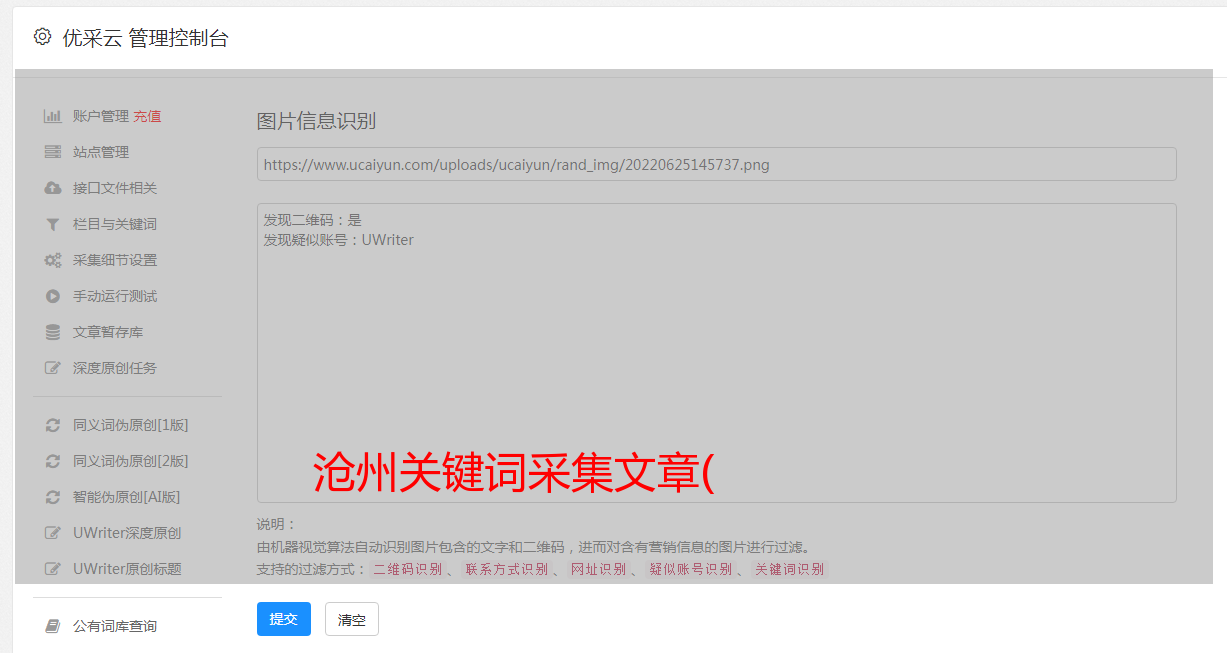Click the bar chart icon for 账户管理
The height and width of the screenshot is (653, 1227).
53,116
